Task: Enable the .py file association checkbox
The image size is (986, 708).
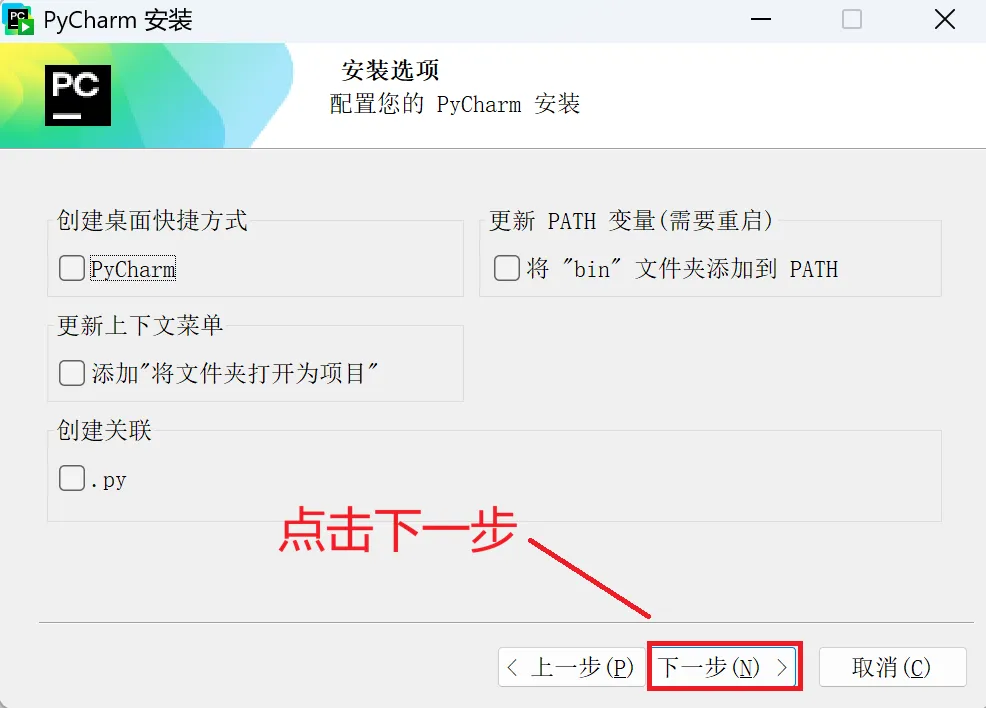Action: (x=72, y=478)
